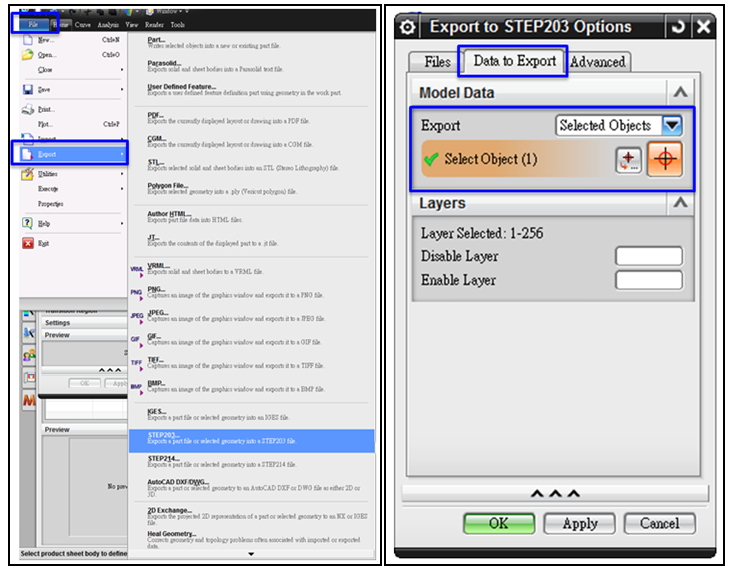Image resolution: width=732 pixels, height=572 pixels.
Task: Click the gear icon in dialog title
Action: [408, 27]
